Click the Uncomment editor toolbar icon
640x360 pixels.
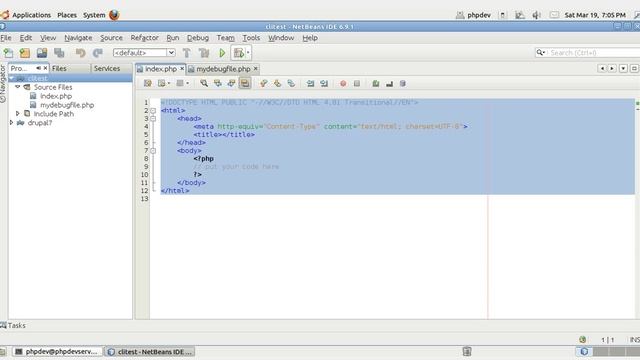pos(389,83)
